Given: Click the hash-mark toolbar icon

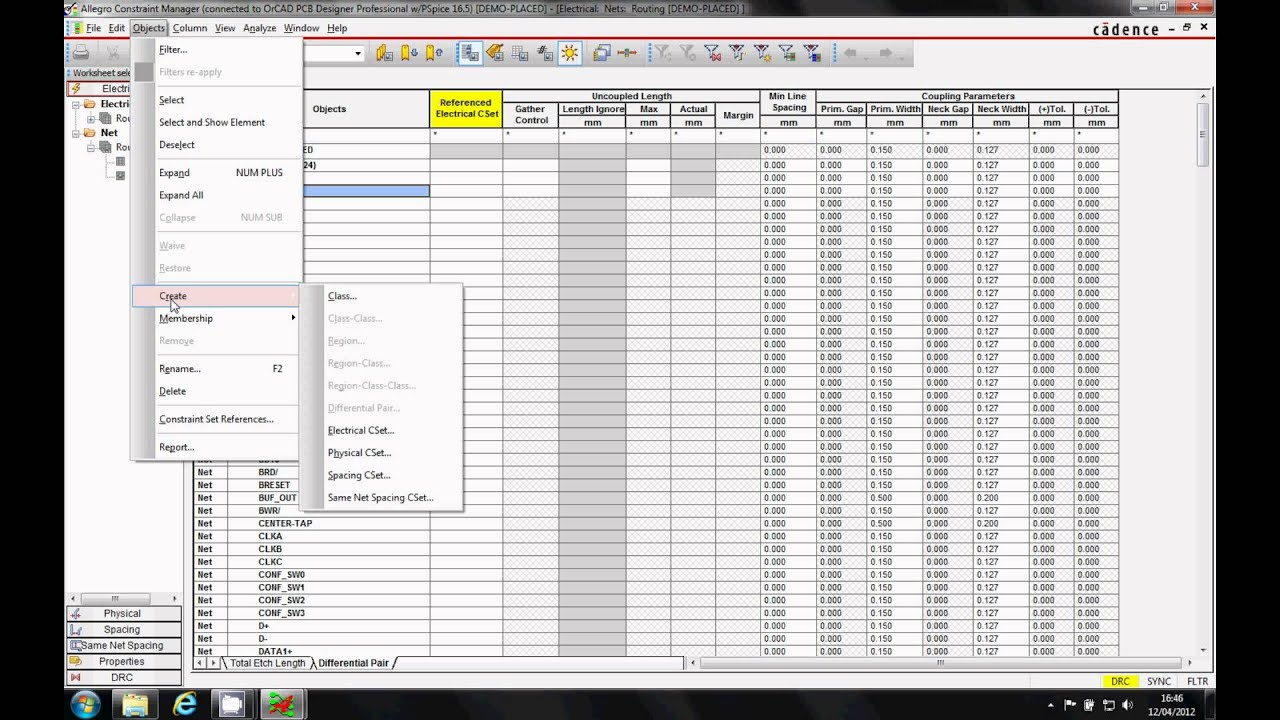Looking at the screenshot, I should (545, 53).
